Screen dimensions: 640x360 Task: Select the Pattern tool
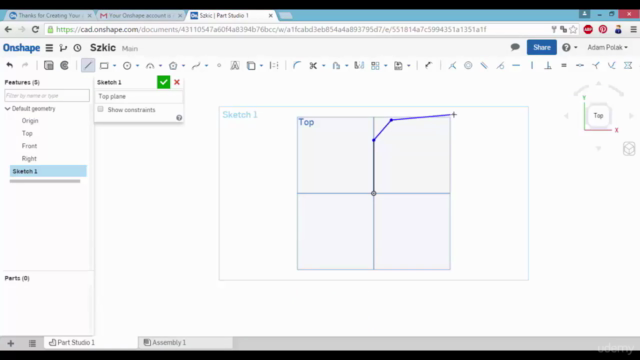point(375,65)
